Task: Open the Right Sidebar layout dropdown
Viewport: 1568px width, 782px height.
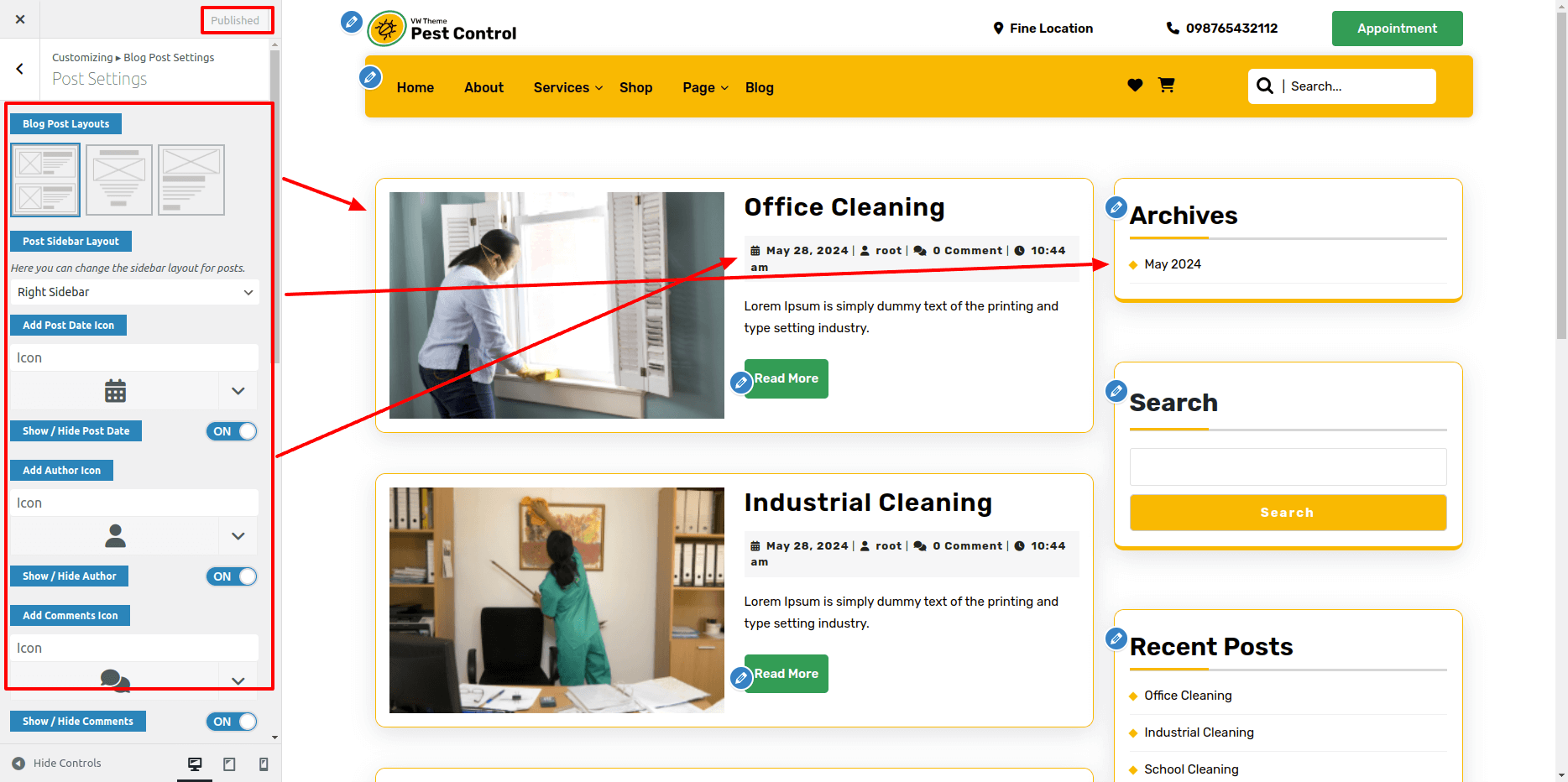Action: point(134,292)
